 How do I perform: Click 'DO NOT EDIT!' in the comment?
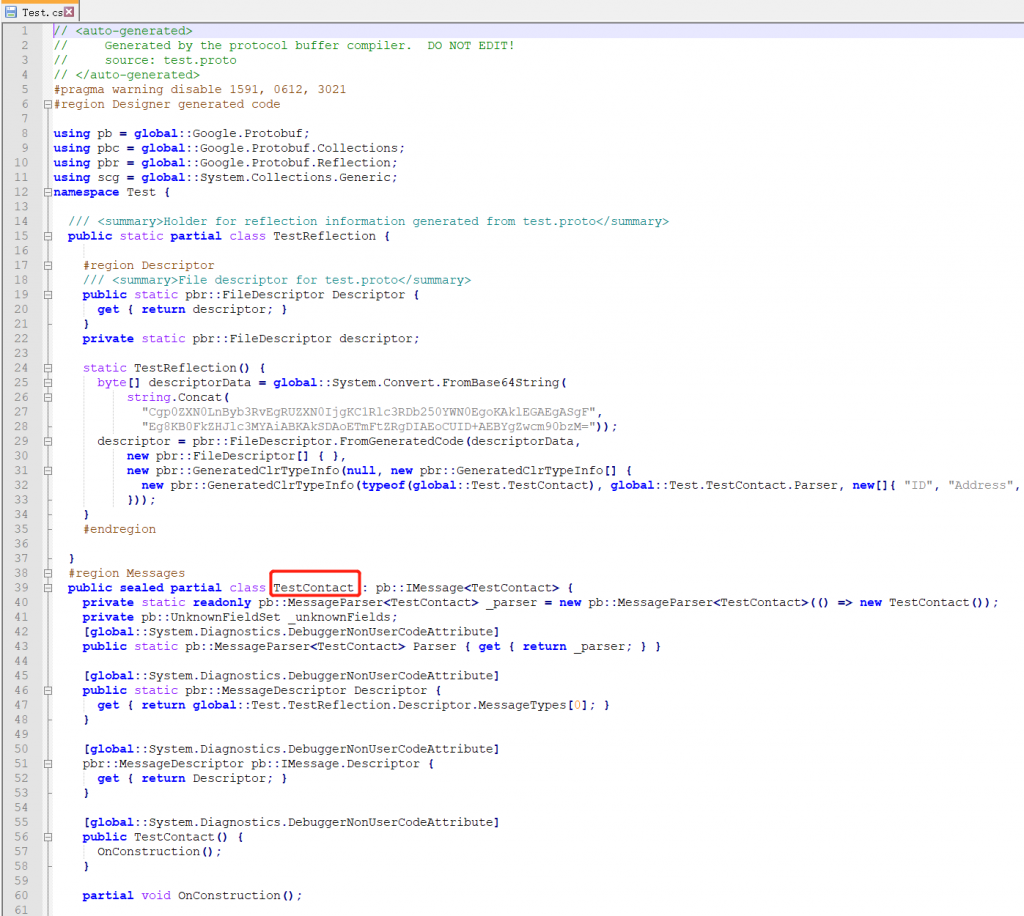[x=471, y=45]
